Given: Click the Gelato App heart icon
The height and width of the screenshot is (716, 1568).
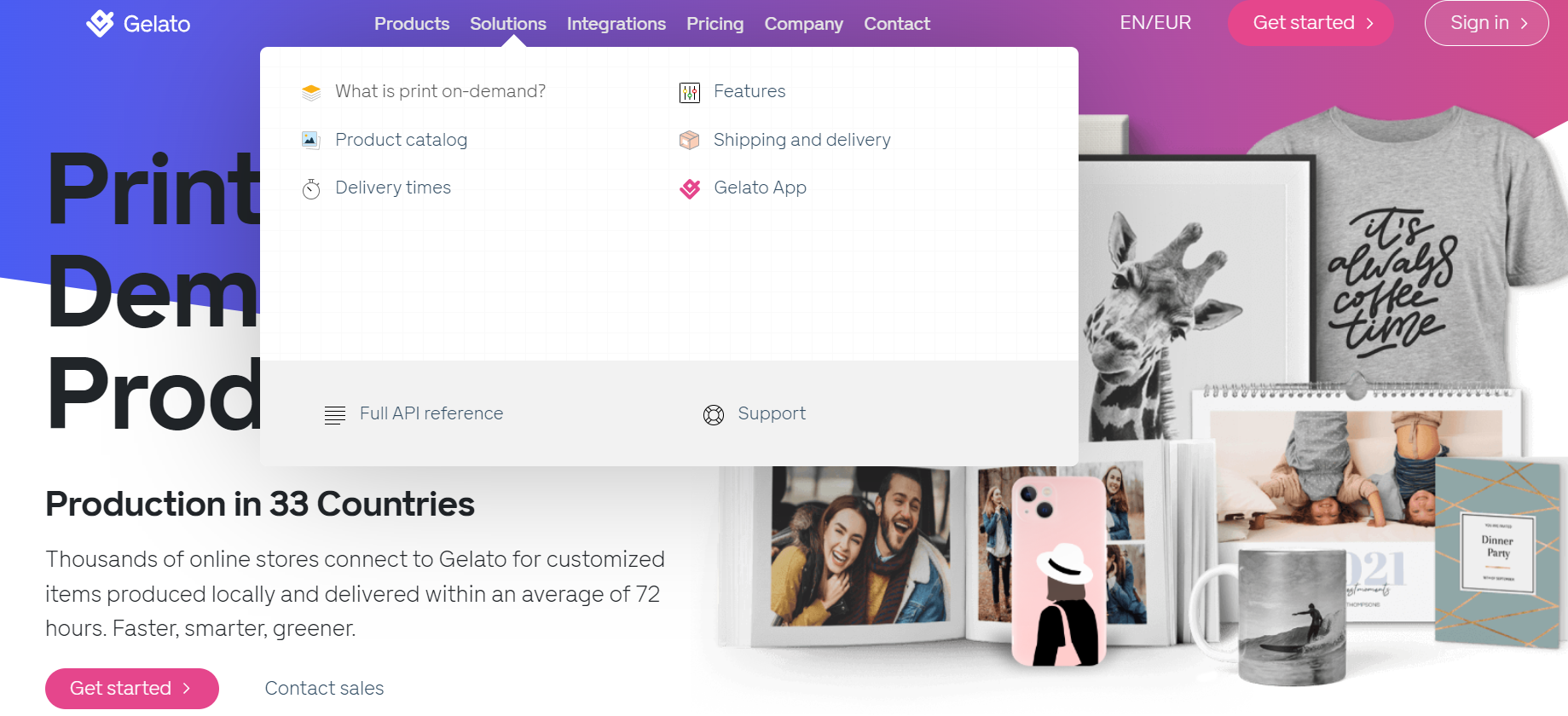Looking at the screenshot, I should tap(690, 188).
